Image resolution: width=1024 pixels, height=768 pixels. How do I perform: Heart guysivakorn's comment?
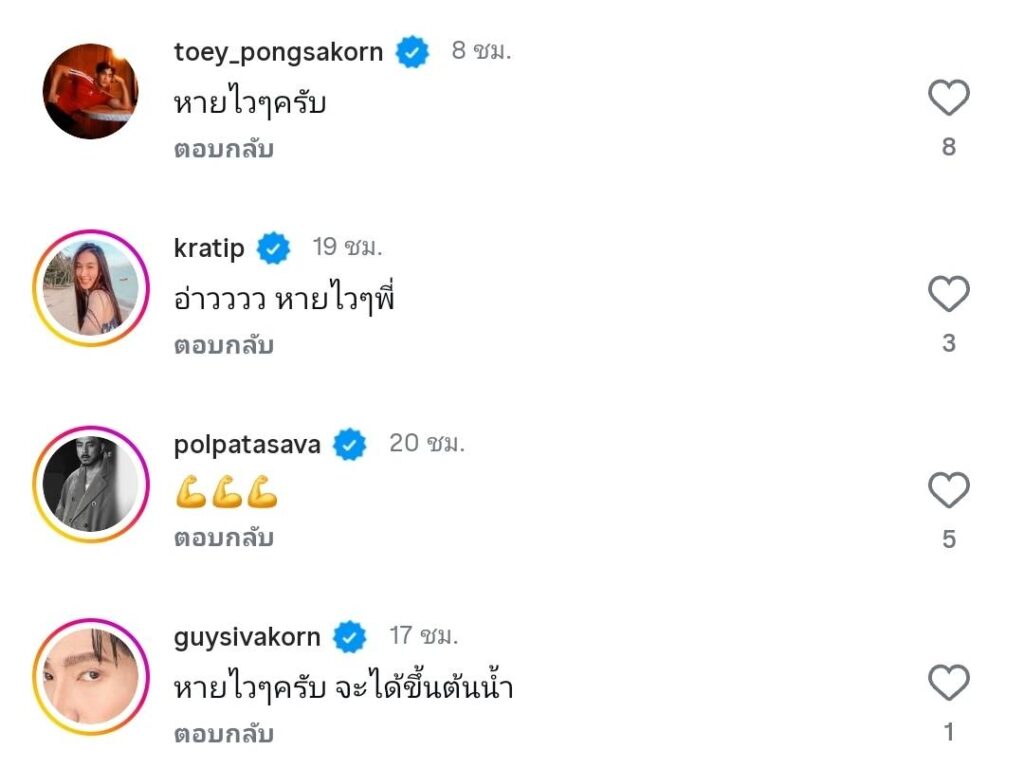pos(948,684)
